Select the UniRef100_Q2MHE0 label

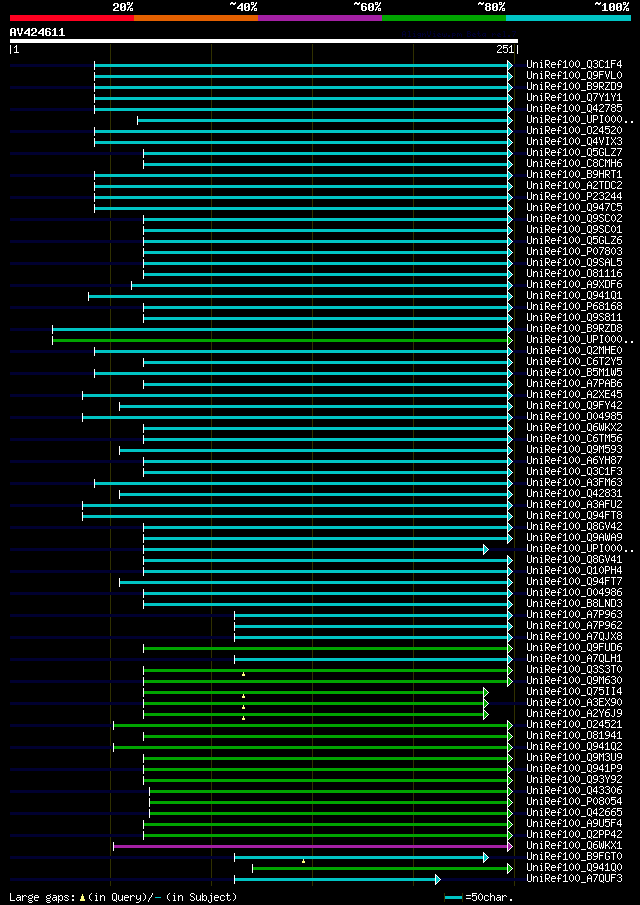pos(574,351)
